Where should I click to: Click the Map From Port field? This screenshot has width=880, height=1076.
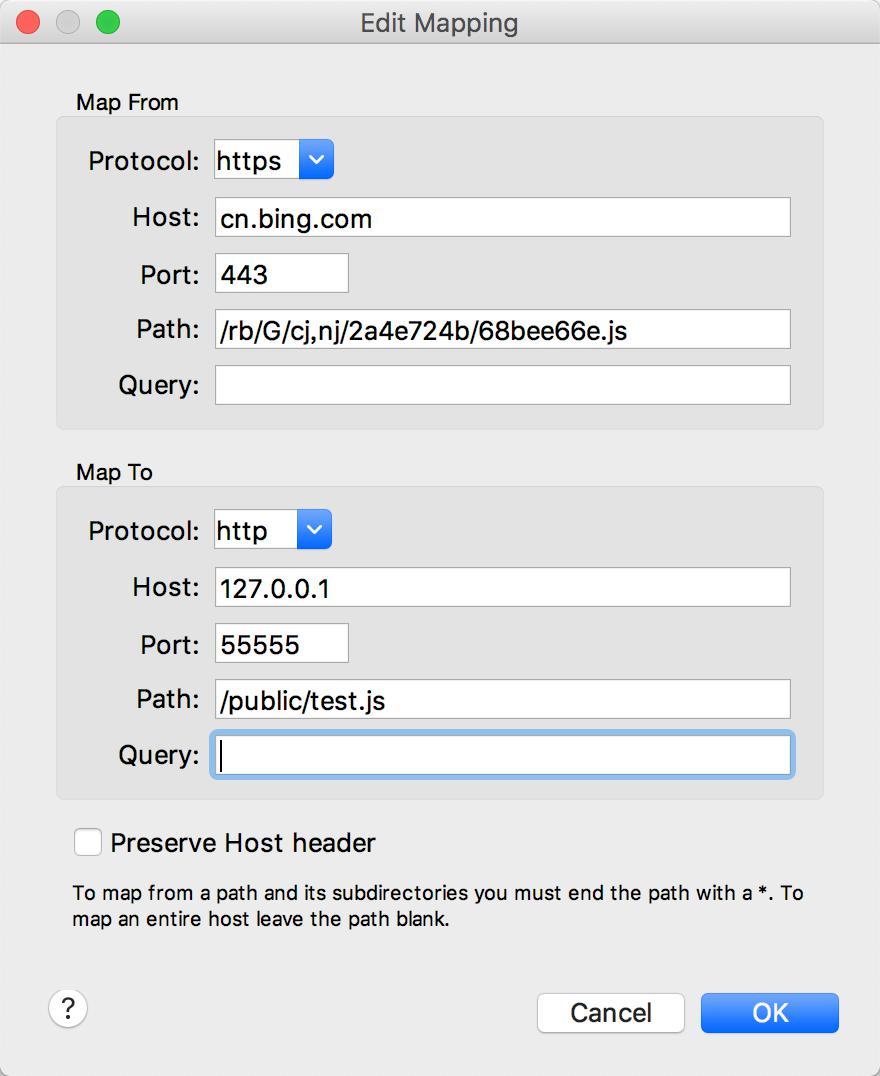tap(281, 274)
